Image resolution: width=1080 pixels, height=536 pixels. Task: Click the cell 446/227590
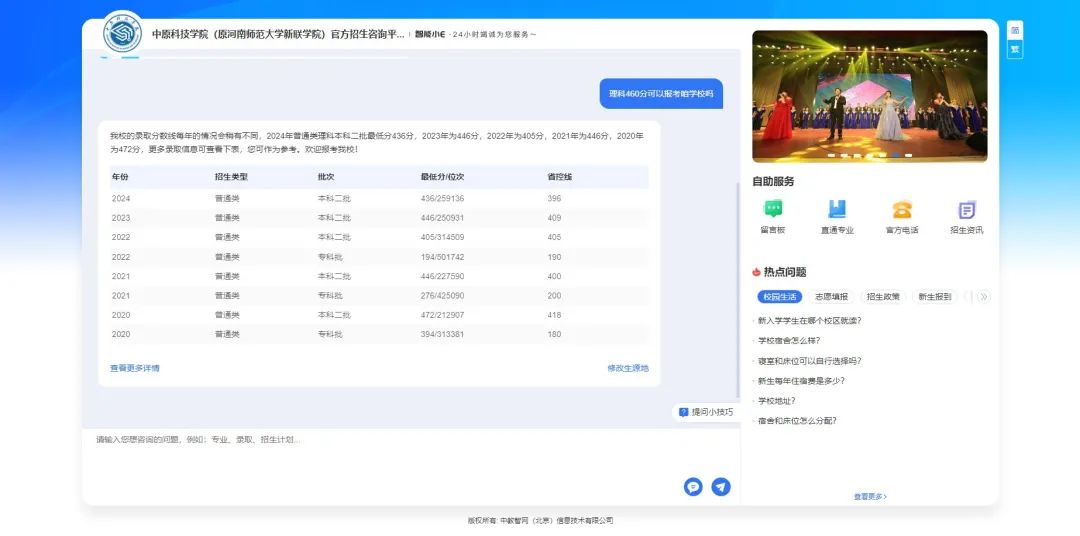442,276
